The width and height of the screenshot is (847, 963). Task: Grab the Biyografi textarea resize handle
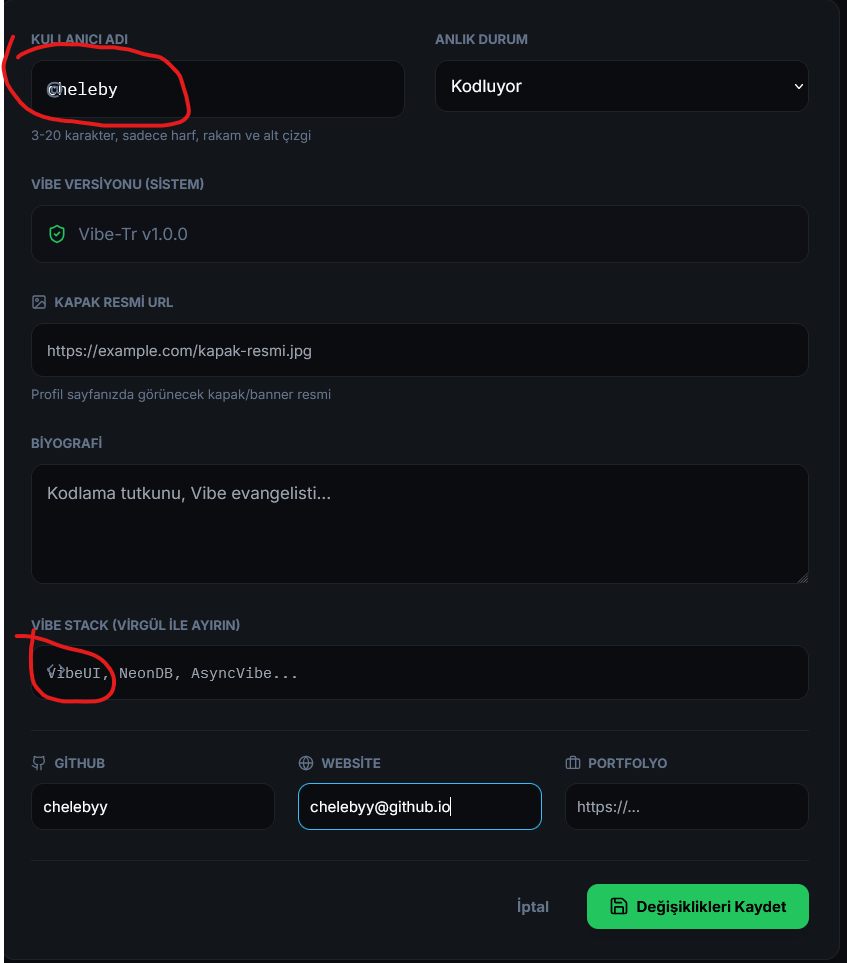(x=802, y=577)
